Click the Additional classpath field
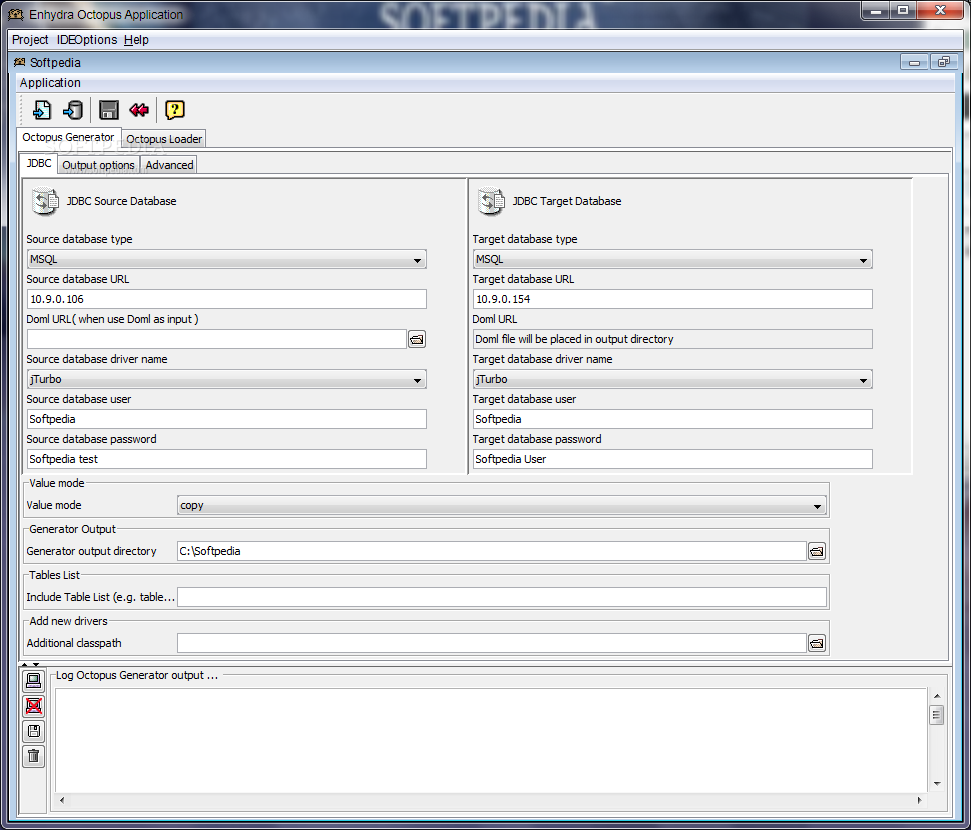 point(492,644)
